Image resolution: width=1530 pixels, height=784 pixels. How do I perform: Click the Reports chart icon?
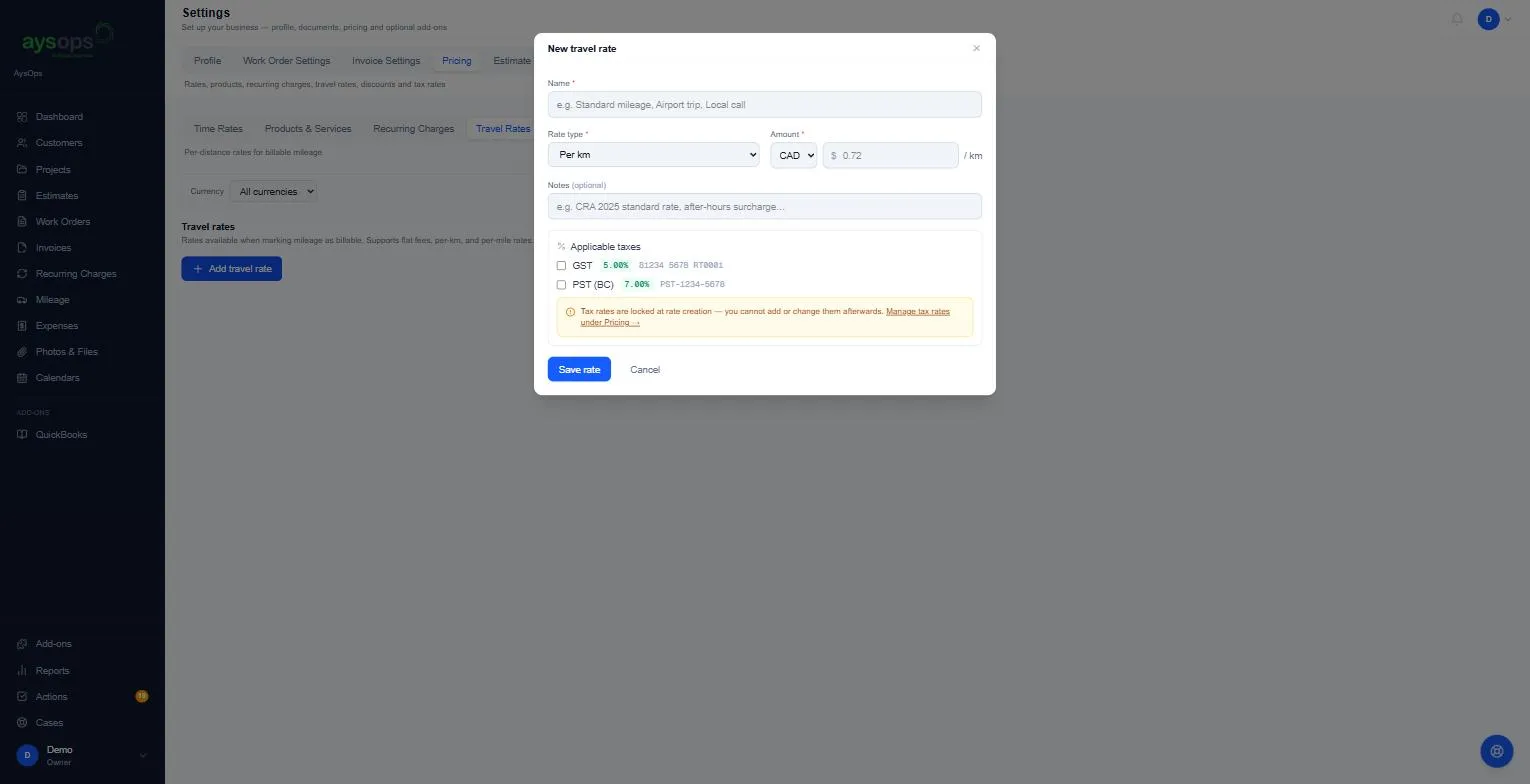22,671
